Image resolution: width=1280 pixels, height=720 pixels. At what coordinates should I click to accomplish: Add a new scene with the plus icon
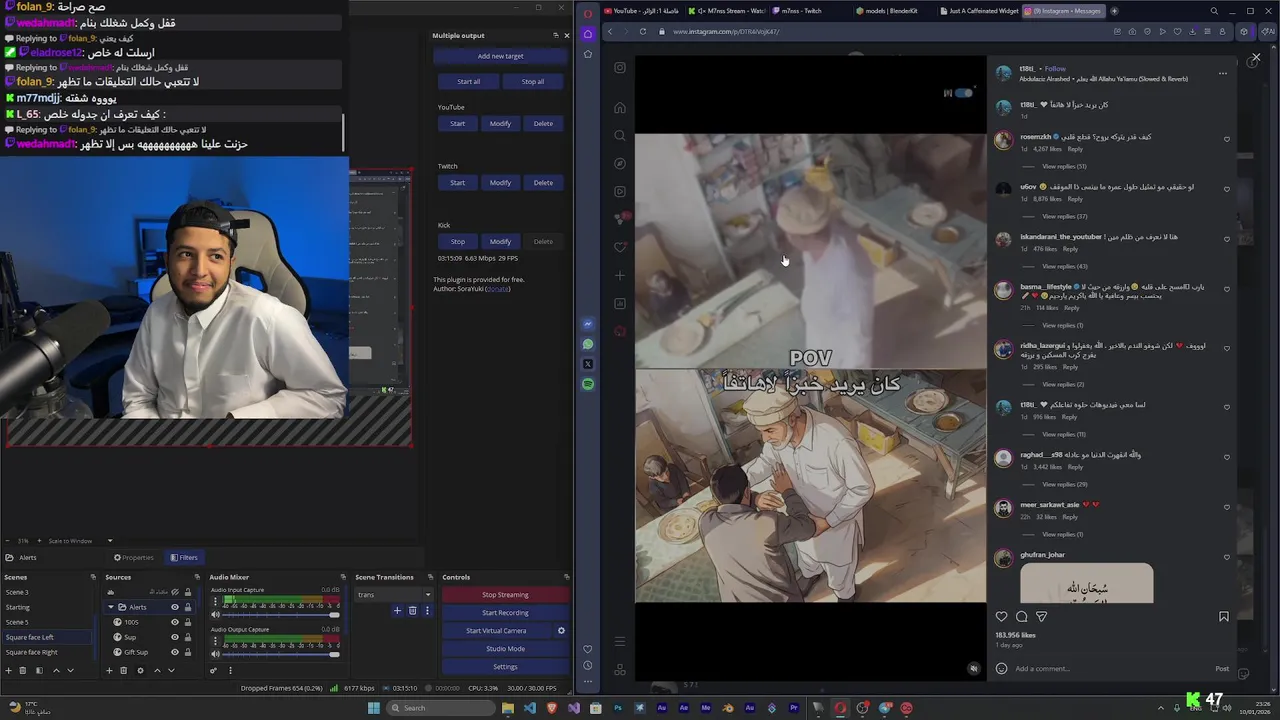tap(9, 670)
